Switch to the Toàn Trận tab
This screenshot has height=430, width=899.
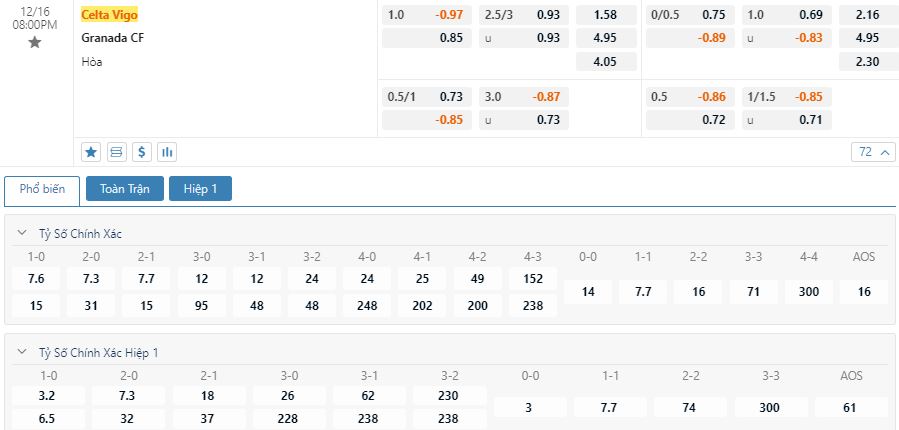point(125,189)
